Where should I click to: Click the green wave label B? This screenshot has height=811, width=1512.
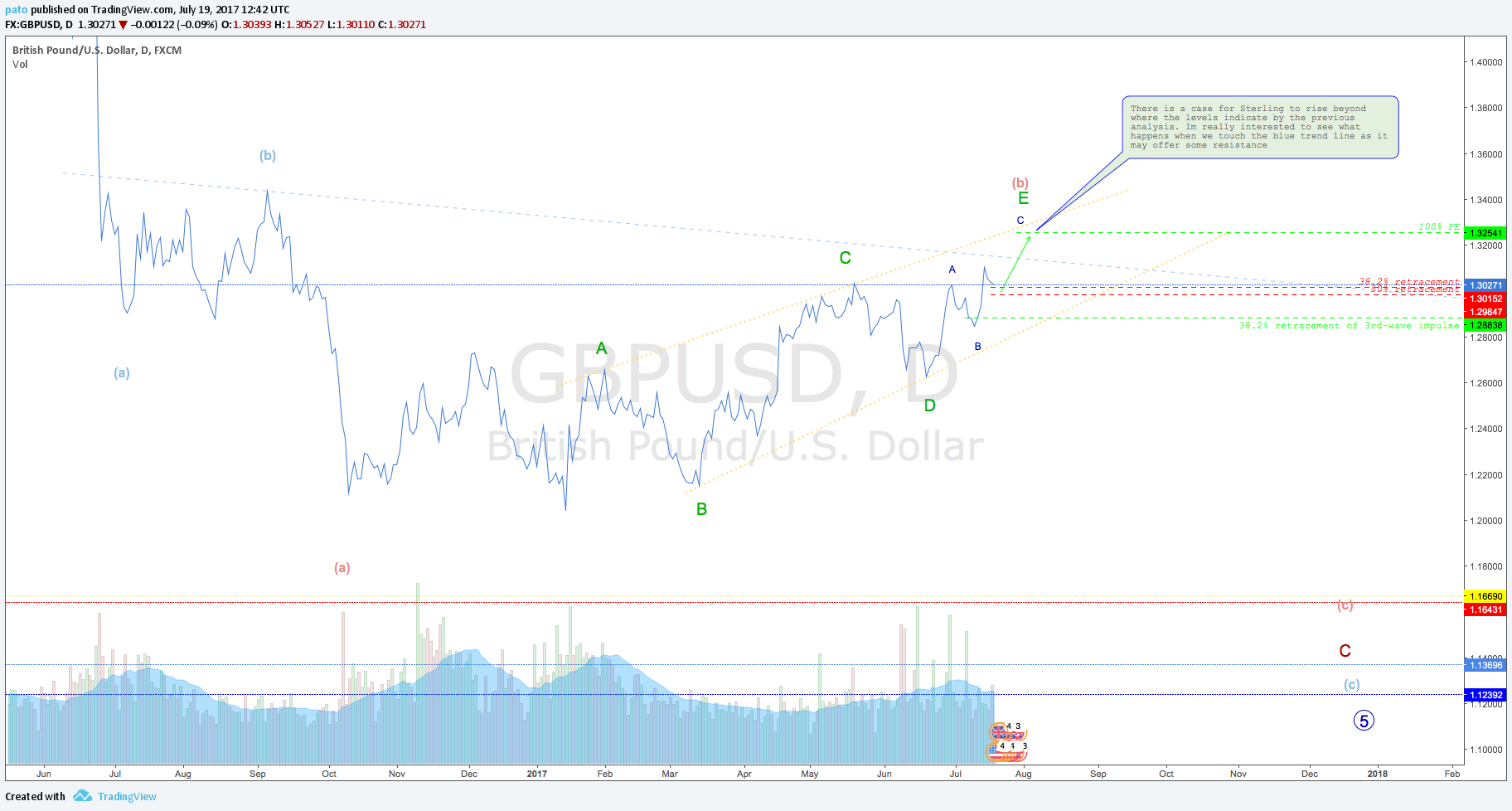pyautogui.click(x=701, y=509)
